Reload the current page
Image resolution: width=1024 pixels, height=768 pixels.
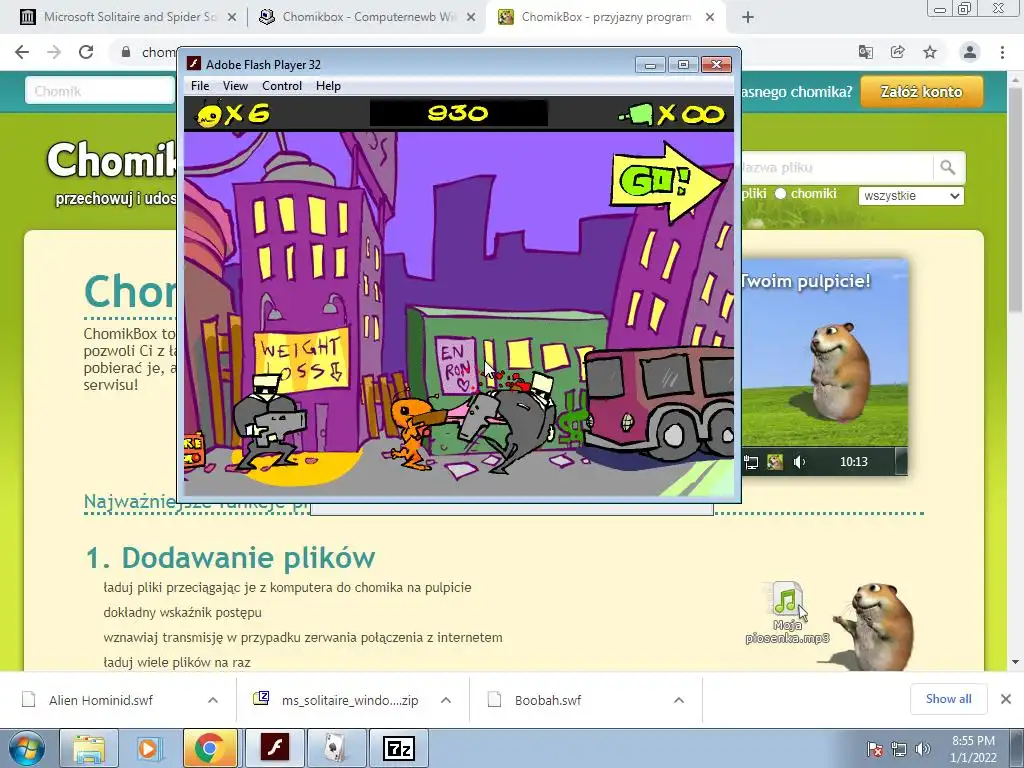86,52
